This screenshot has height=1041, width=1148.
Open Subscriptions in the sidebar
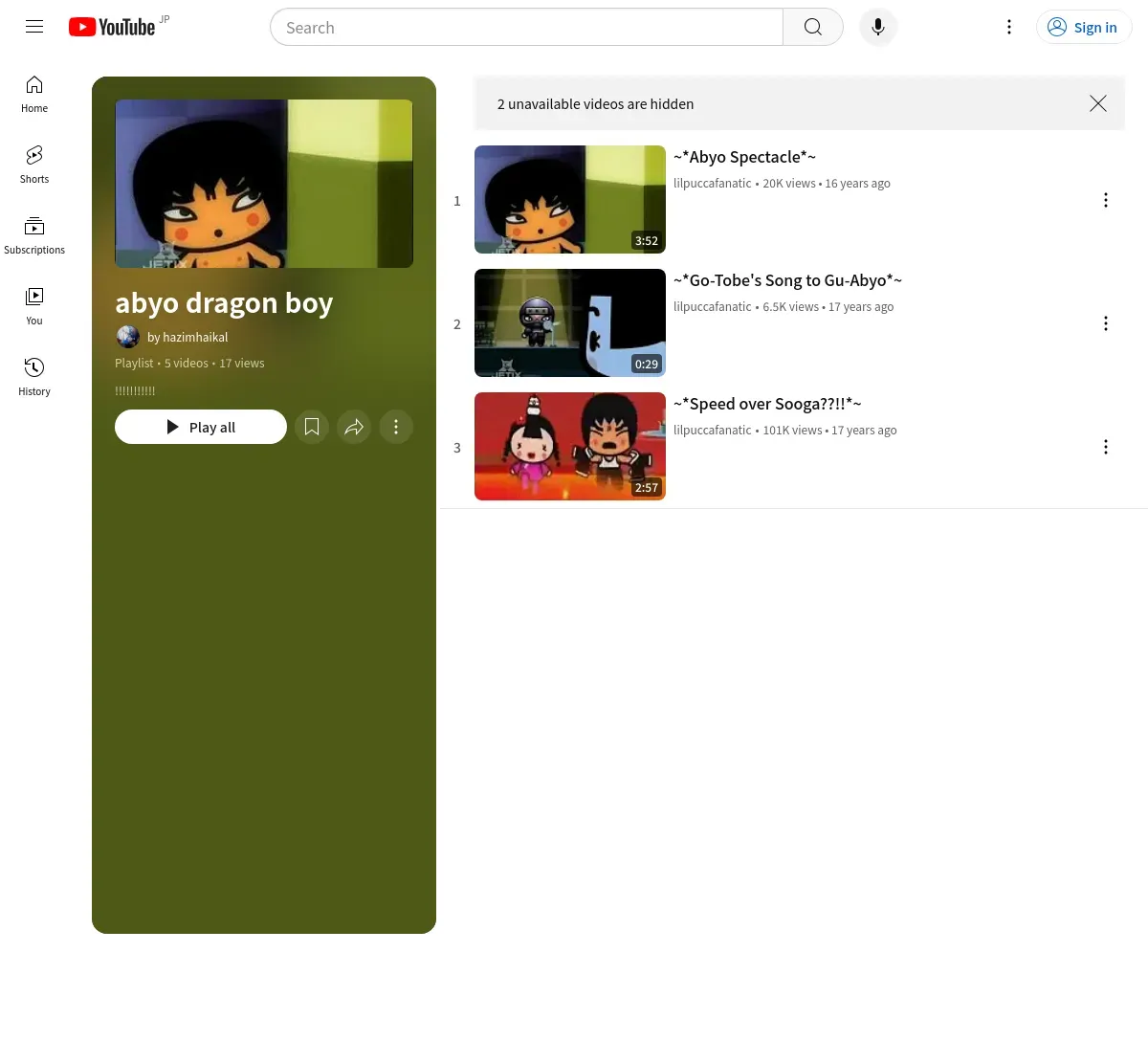coord(34,236)
